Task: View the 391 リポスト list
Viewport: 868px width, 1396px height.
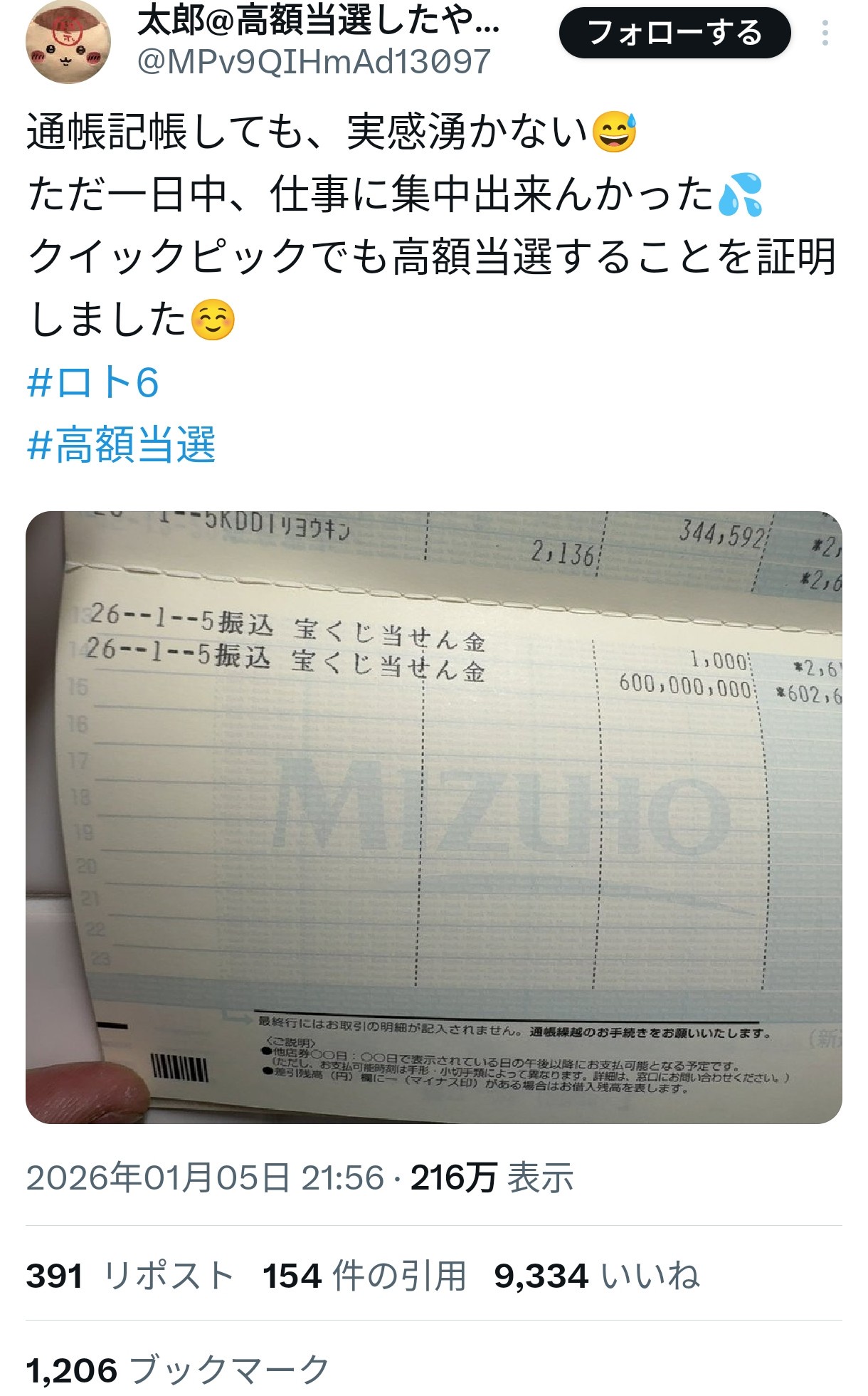Action: pyautogui.click(x=130, y=1276)
